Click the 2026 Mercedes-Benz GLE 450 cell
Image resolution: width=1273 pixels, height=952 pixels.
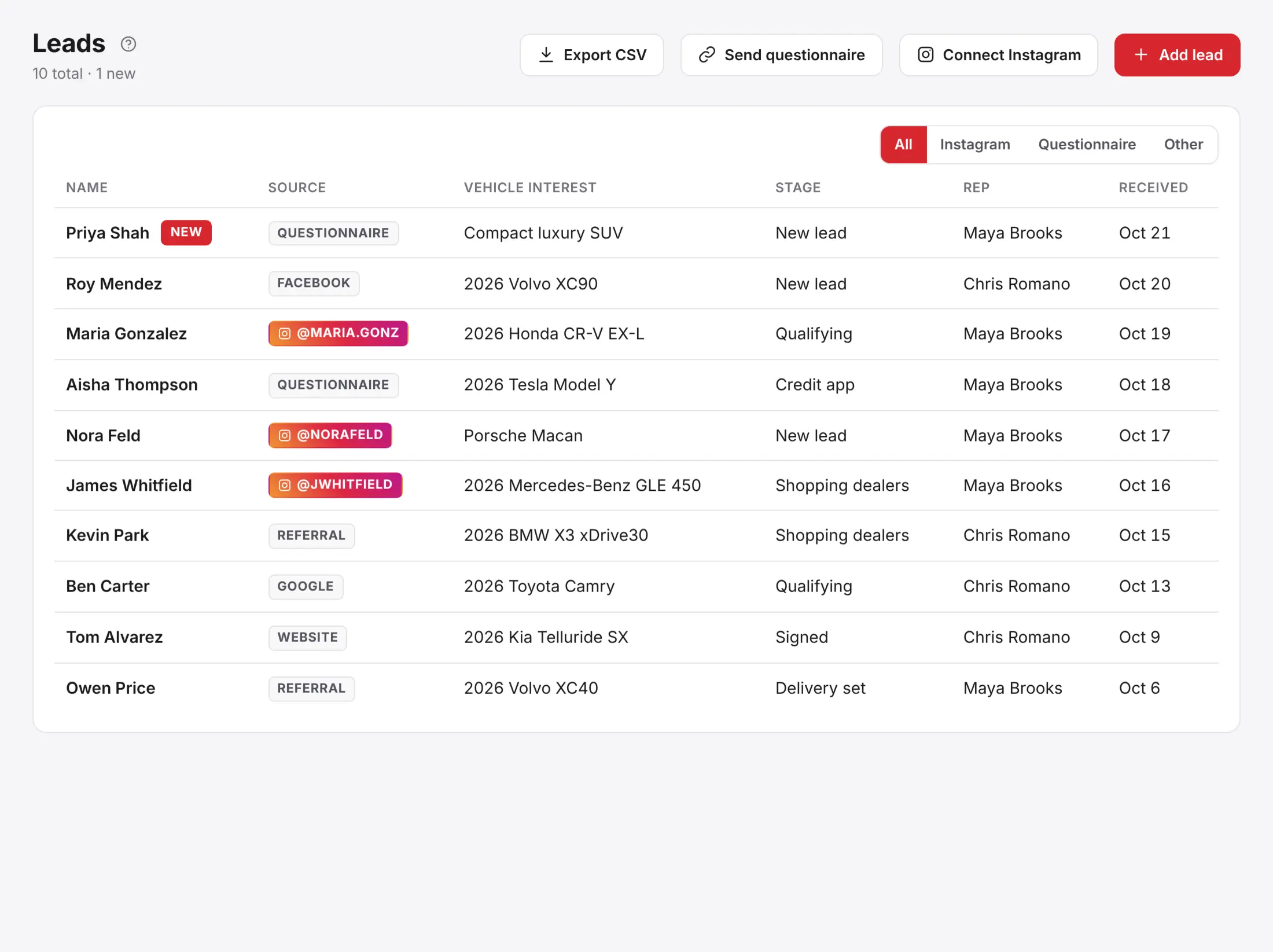click(582, 486)
